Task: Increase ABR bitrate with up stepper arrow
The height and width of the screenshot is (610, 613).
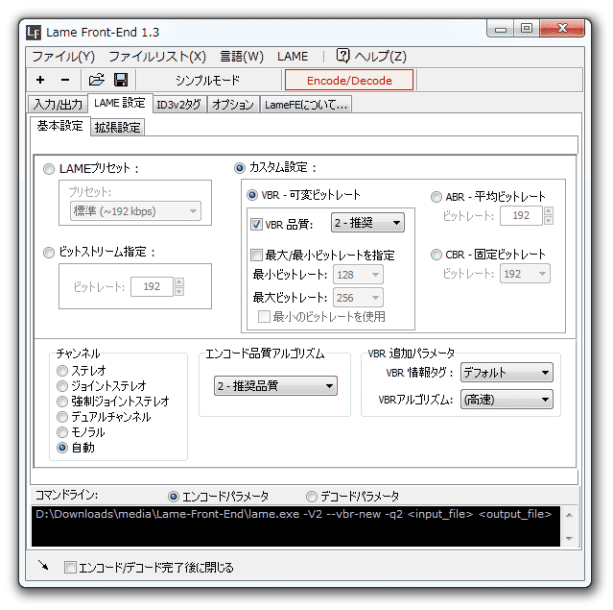Action: coord(548,211)
